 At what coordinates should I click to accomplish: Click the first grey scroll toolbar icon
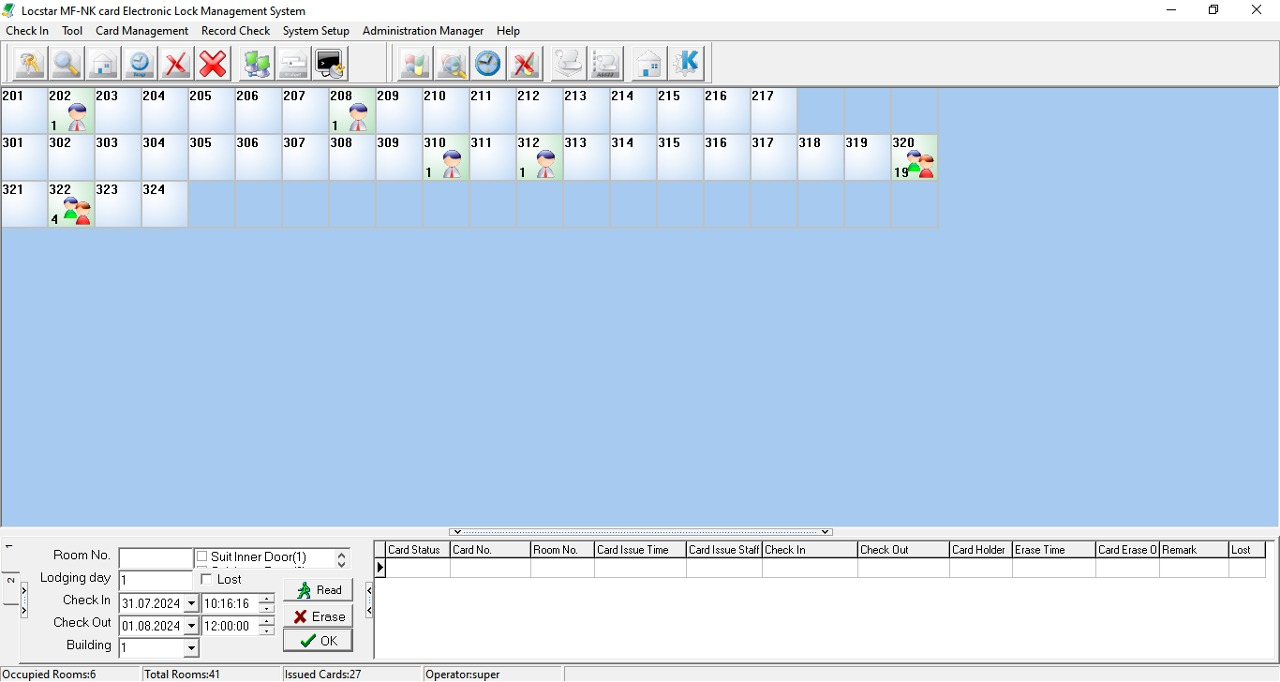[568, 64]
